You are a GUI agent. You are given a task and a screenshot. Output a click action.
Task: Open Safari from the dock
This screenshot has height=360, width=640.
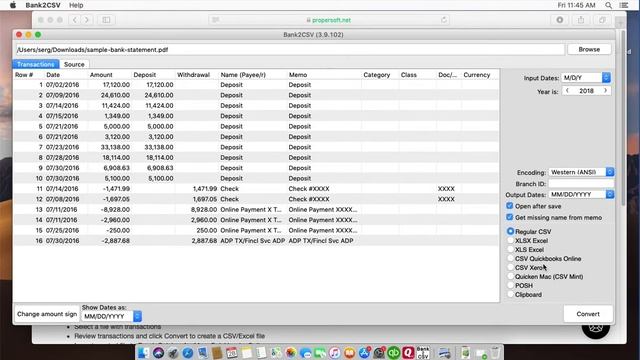coord(187,353)
